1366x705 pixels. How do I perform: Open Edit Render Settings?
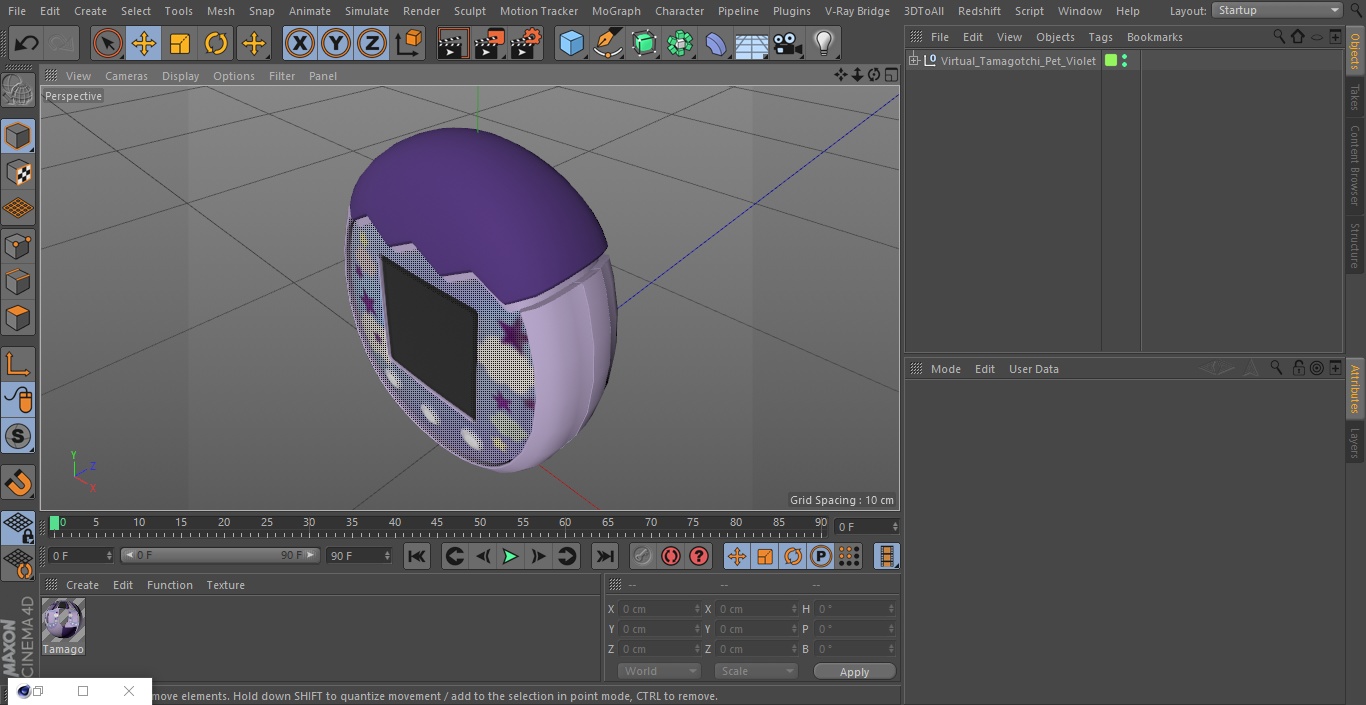(526, 43)
